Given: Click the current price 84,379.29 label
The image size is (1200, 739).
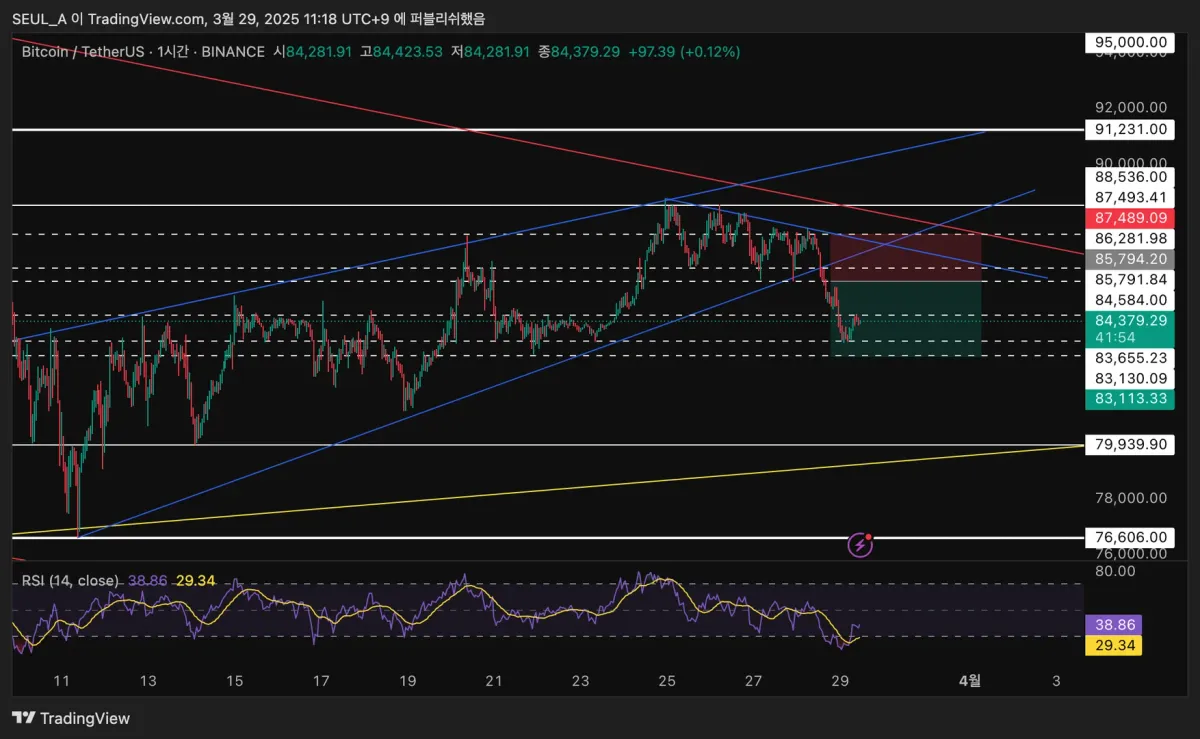Looking at the screenshot, I should 1130,320.
